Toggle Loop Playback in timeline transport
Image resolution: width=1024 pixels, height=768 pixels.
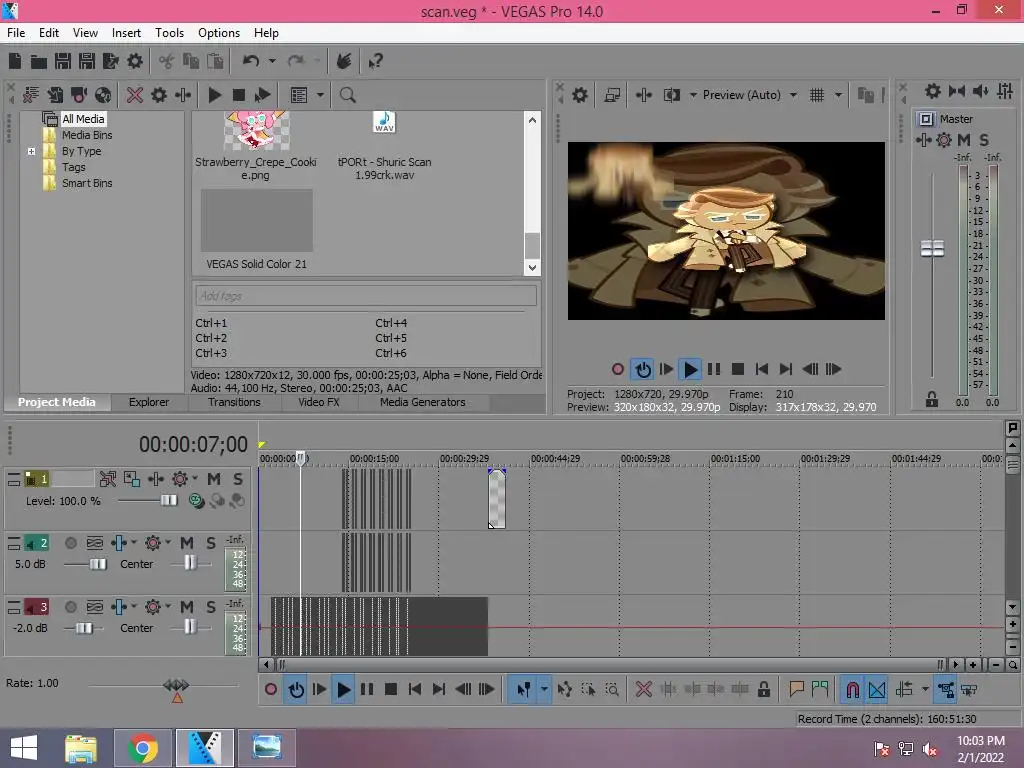296,690
